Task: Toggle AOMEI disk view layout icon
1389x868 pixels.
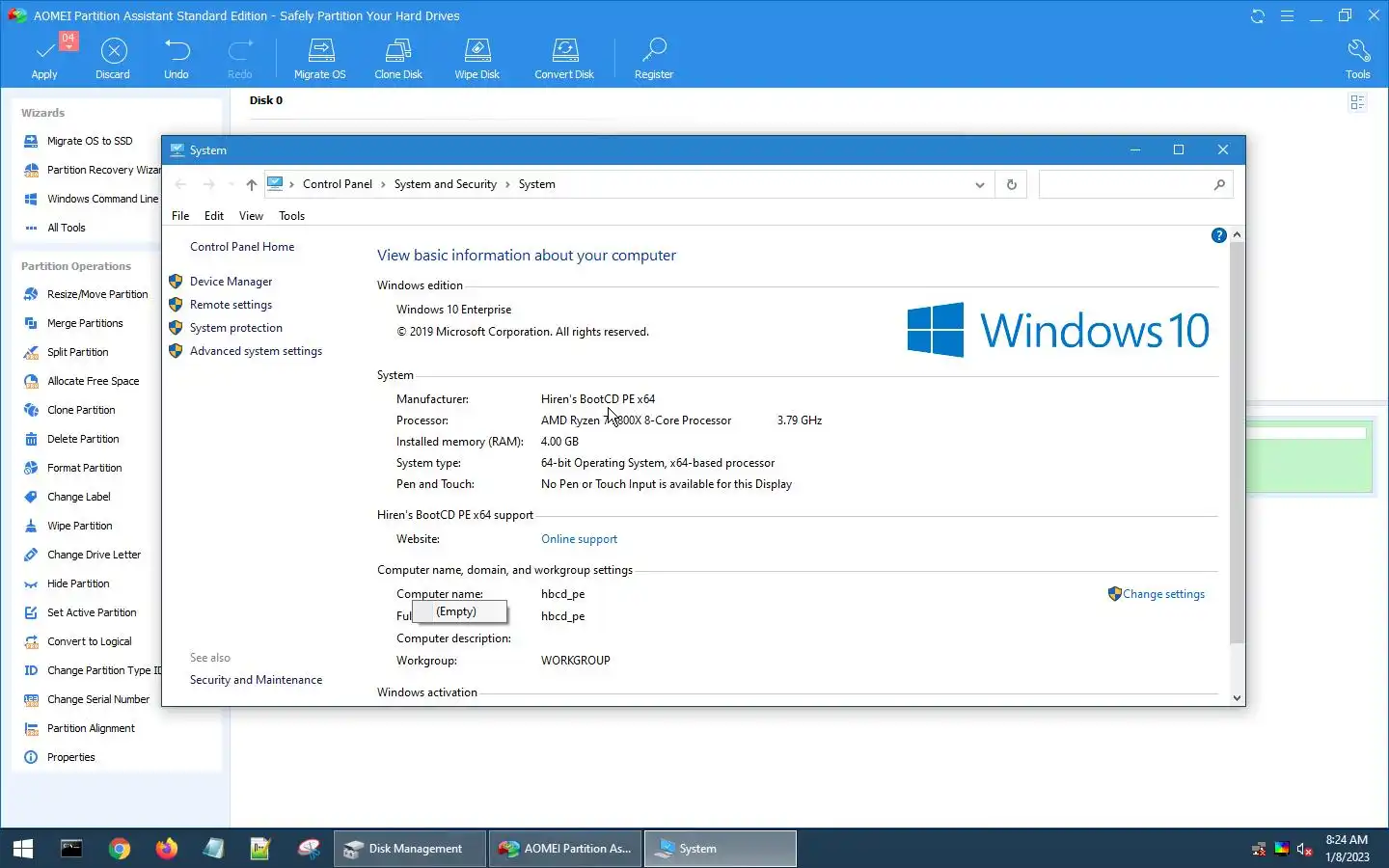Action: [1357, 102]
